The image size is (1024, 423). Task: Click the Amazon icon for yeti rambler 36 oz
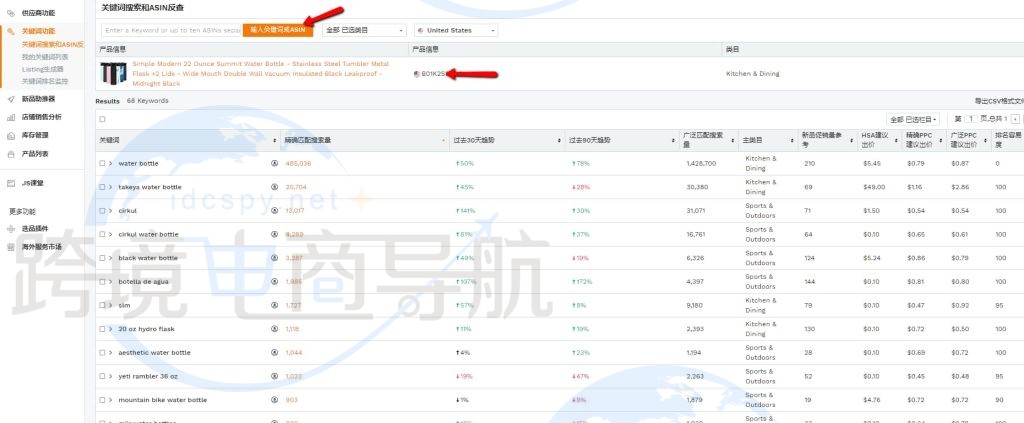click(275, 376)
